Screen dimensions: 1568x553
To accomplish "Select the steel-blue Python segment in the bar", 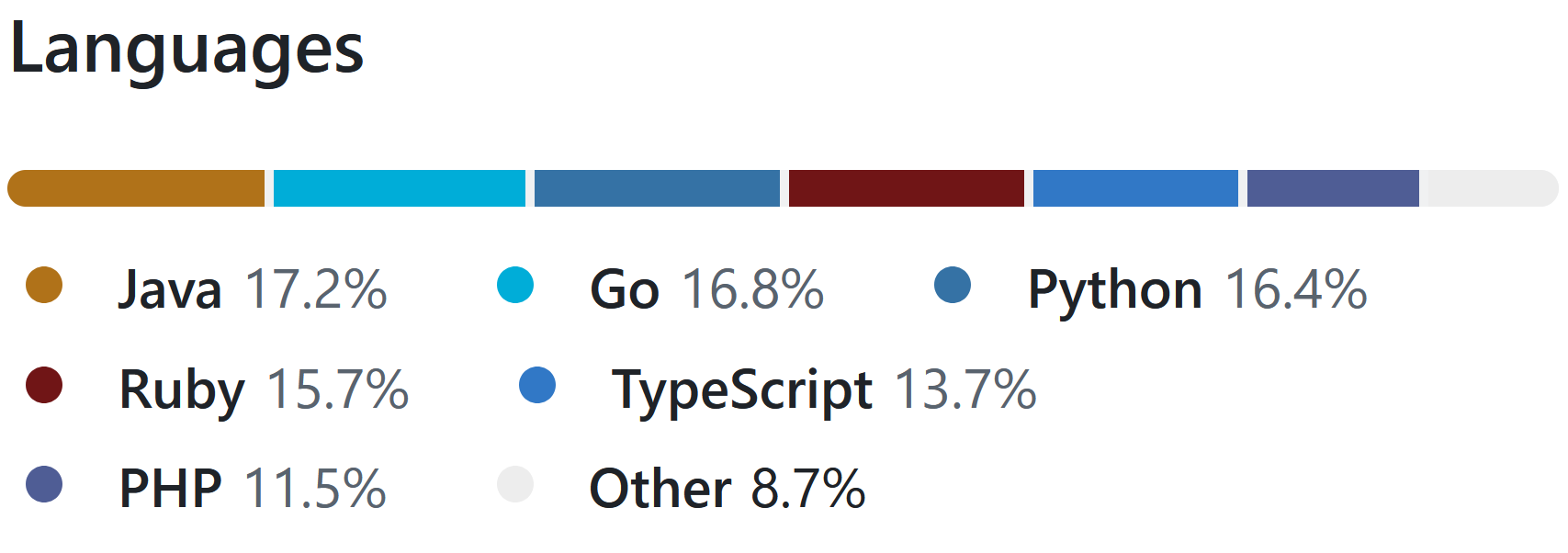I will tap(657, 188).
